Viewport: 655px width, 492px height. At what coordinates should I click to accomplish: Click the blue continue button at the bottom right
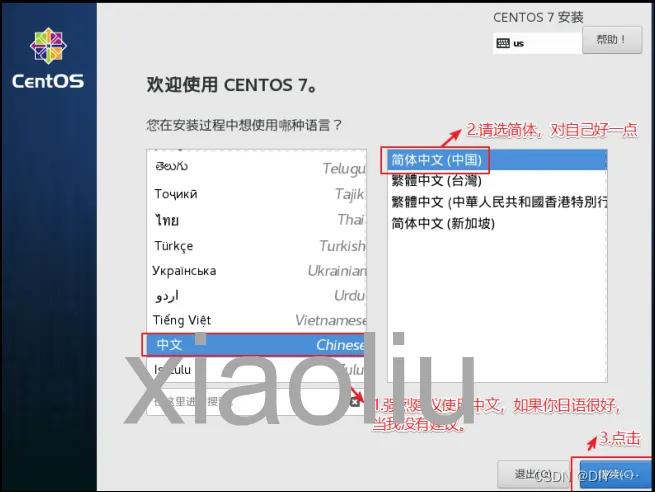pos(616,474)
